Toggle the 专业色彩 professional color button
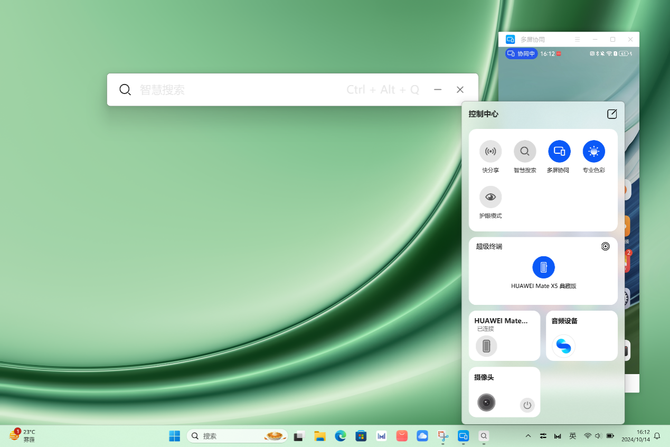670x447 pixels. (594, 151)
